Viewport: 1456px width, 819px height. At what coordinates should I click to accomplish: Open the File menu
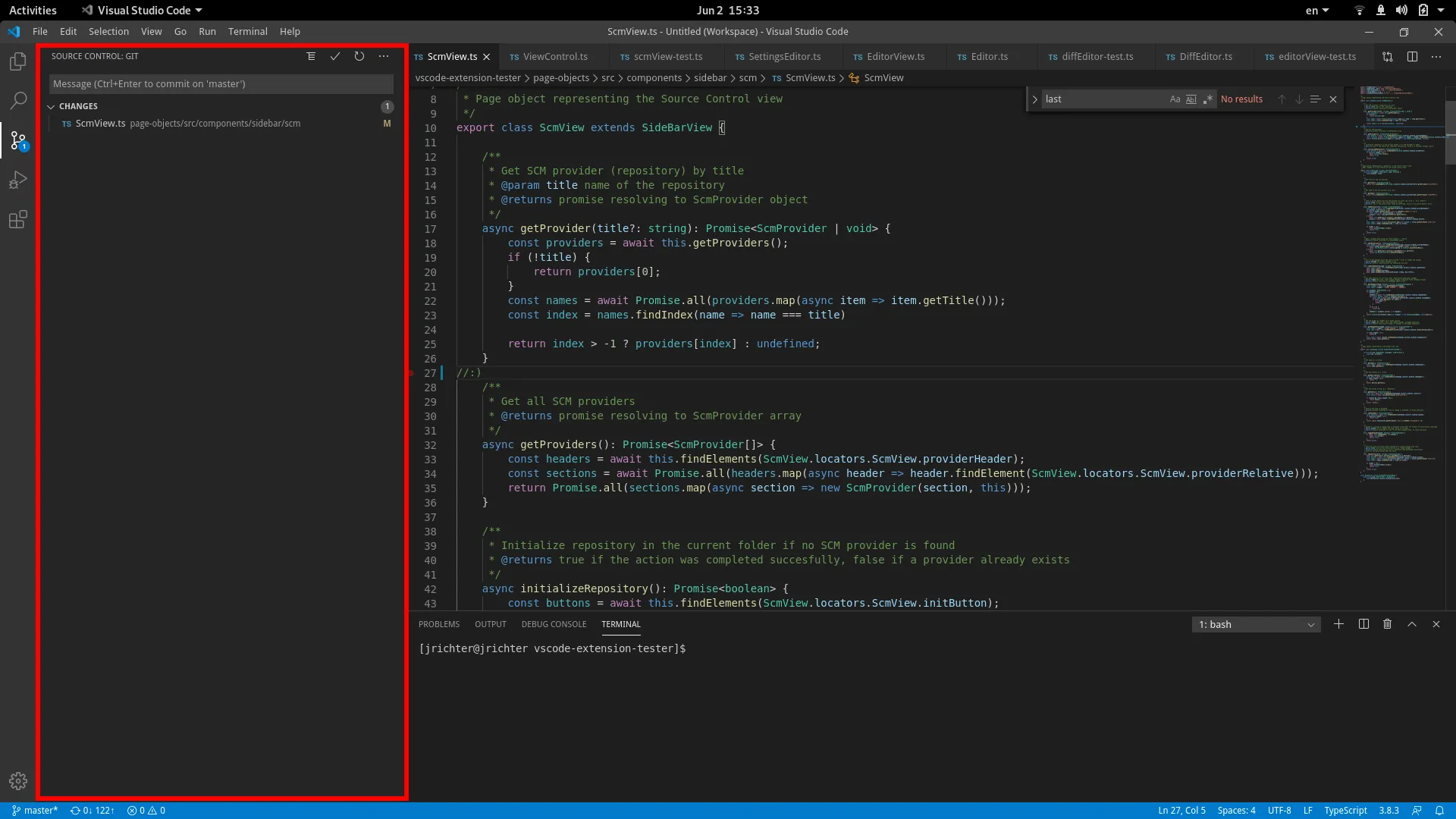[40, 32]
